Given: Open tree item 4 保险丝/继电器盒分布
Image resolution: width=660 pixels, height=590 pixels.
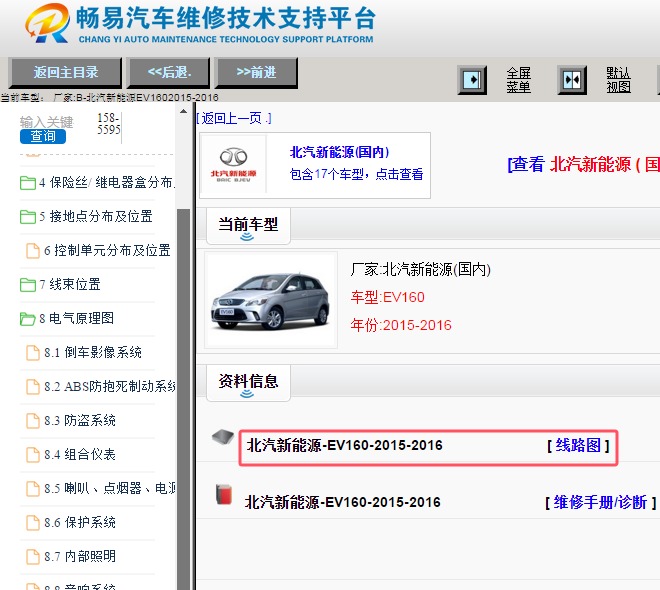Looking at the screenshot, I should (107, 183).
